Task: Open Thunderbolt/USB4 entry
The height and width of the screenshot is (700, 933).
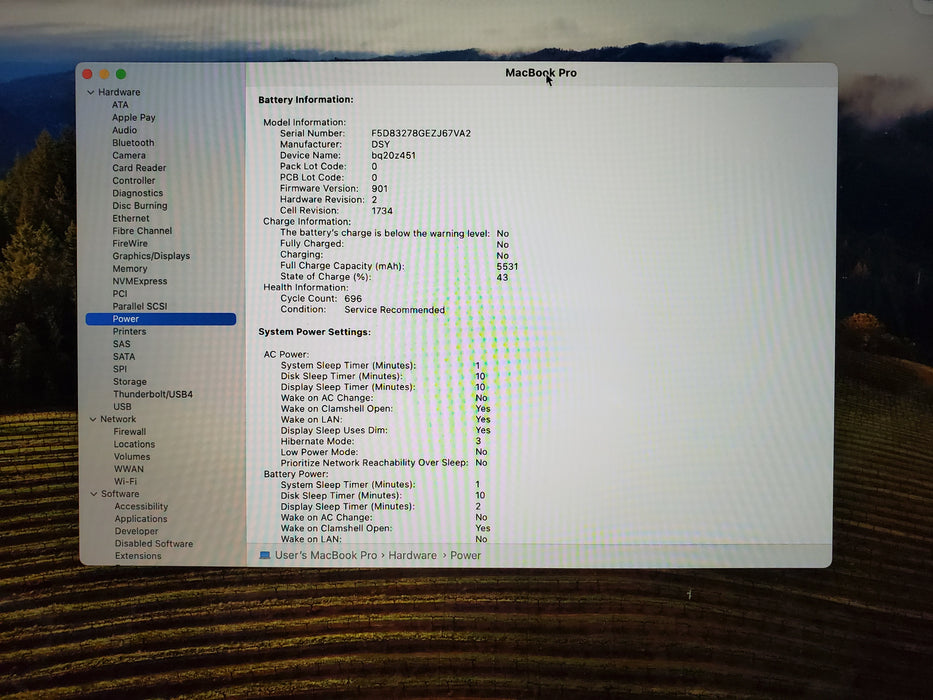Action: click(153, 394)
